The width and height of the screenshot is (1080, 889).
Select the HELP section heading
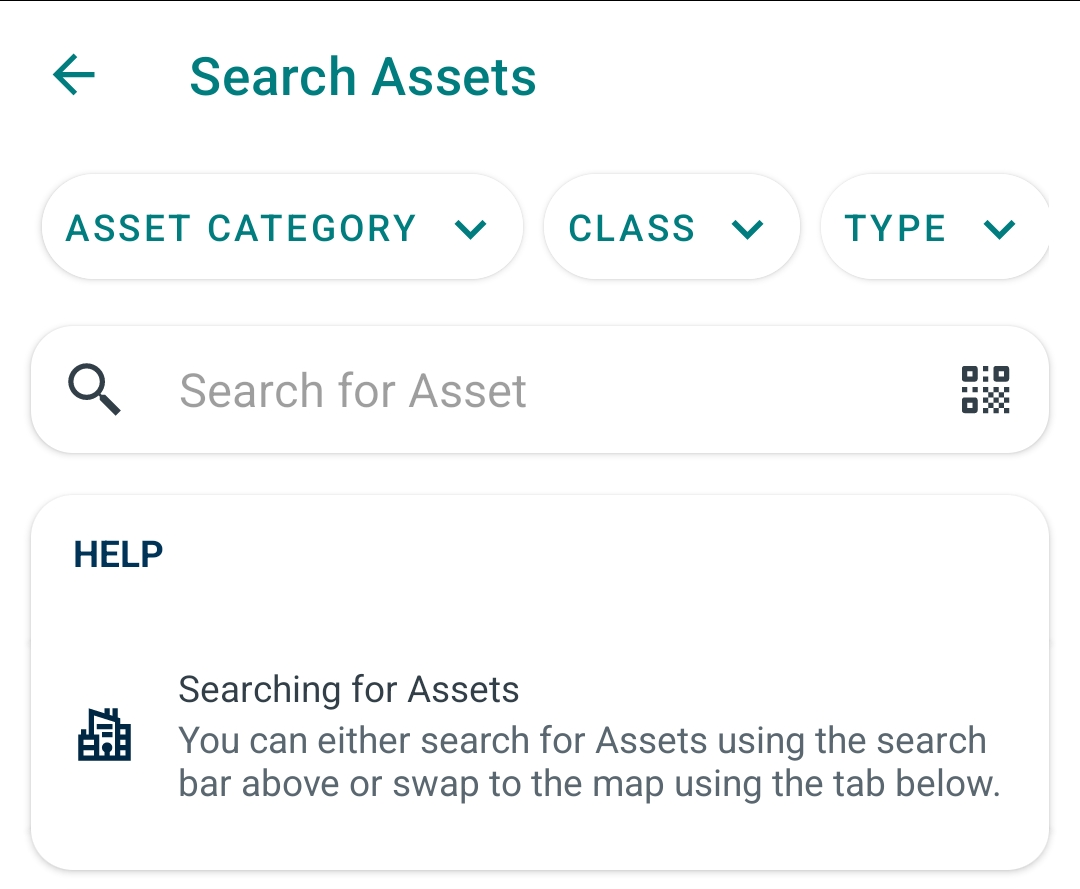118,554
